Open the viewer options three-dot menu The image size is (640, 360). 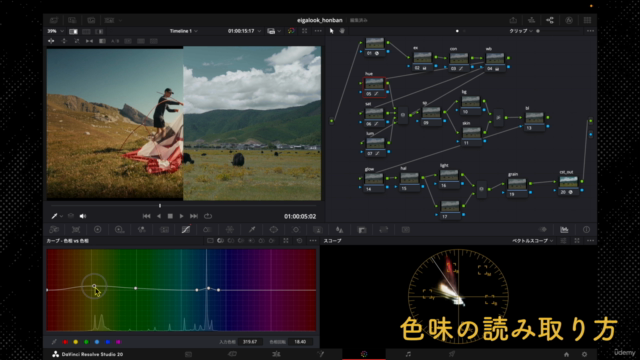318,31
